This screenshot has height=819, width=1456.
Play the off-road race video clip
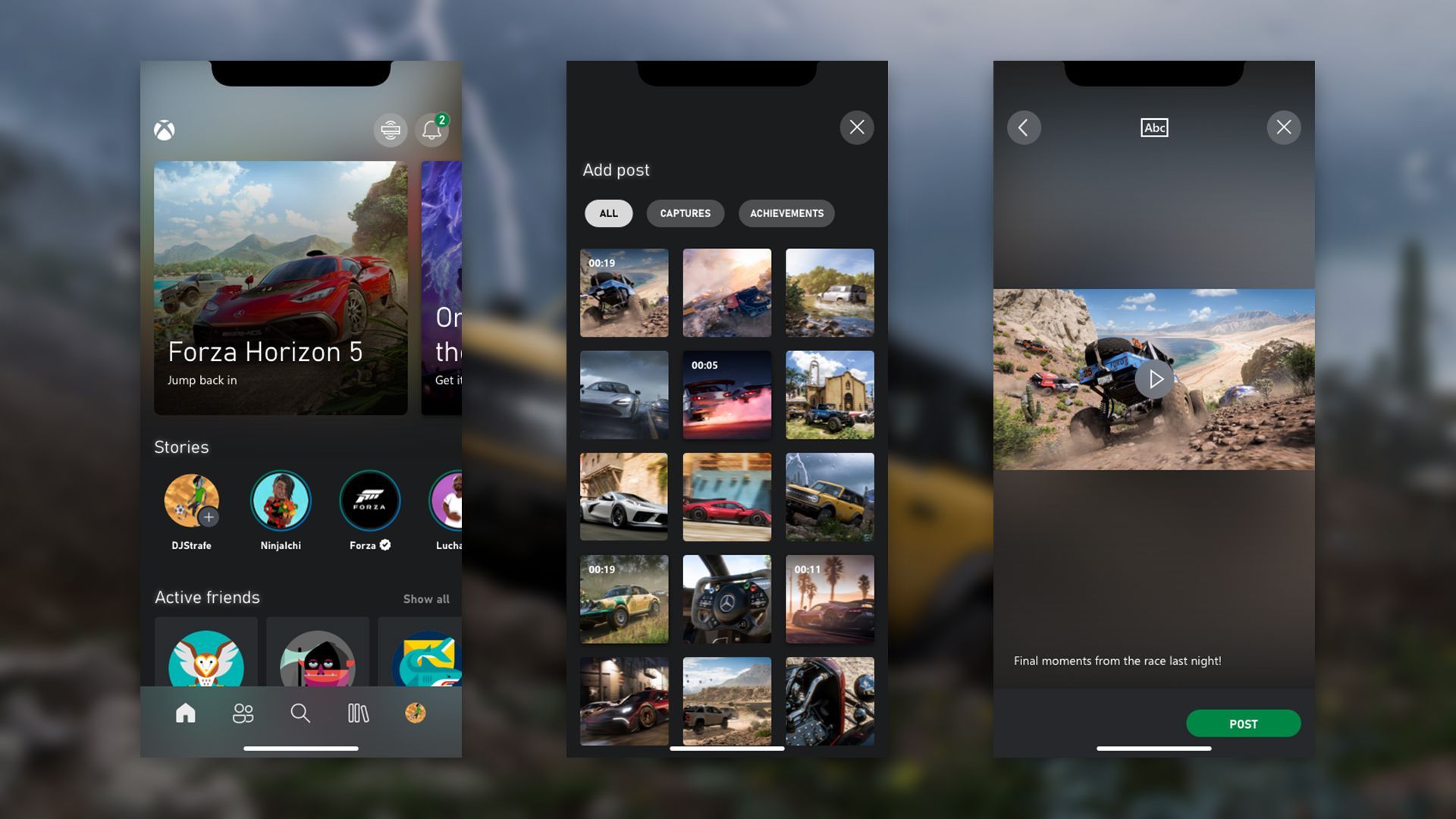[x=1154, y=379]
